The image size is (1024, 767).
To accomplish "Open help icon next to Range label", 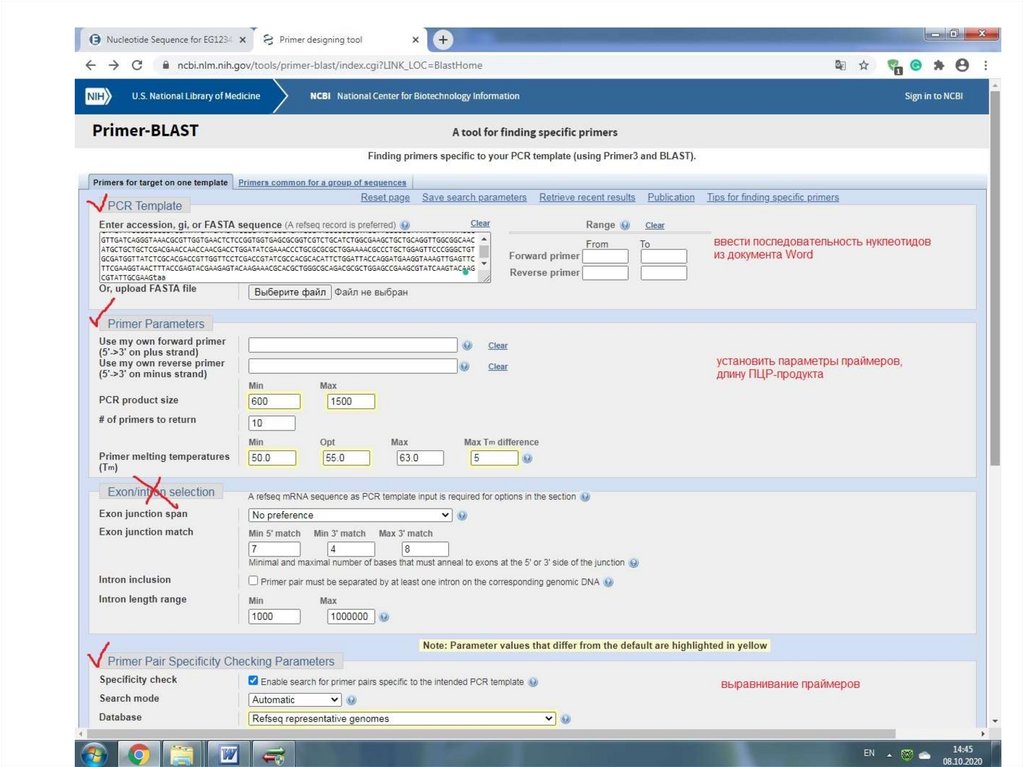I will (625, 225).
